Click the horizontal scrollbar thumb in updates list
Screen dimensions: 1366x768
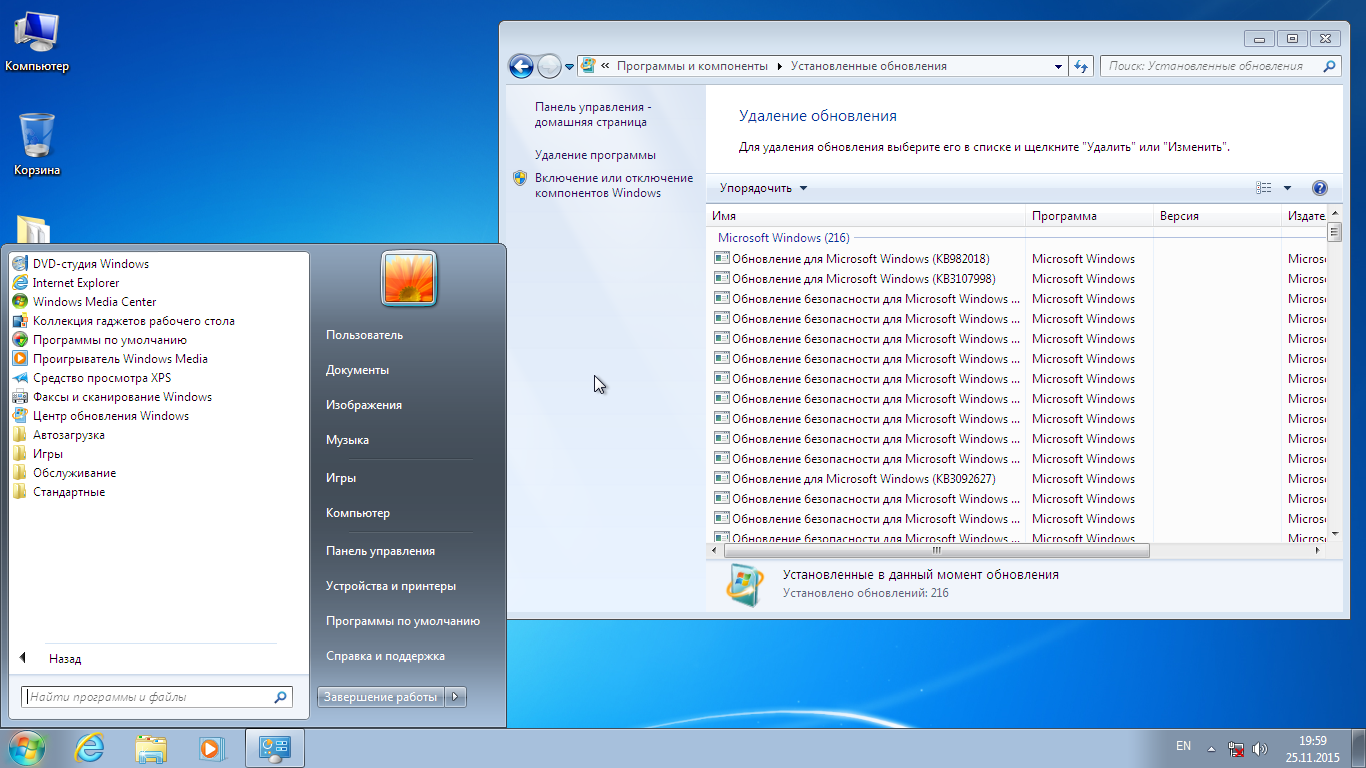(x=936, y=550)
